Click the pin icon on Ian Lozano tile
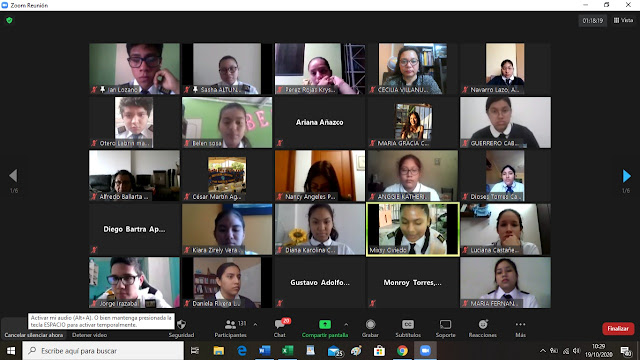This screenshot has width=640, height=360. (102, 89)
